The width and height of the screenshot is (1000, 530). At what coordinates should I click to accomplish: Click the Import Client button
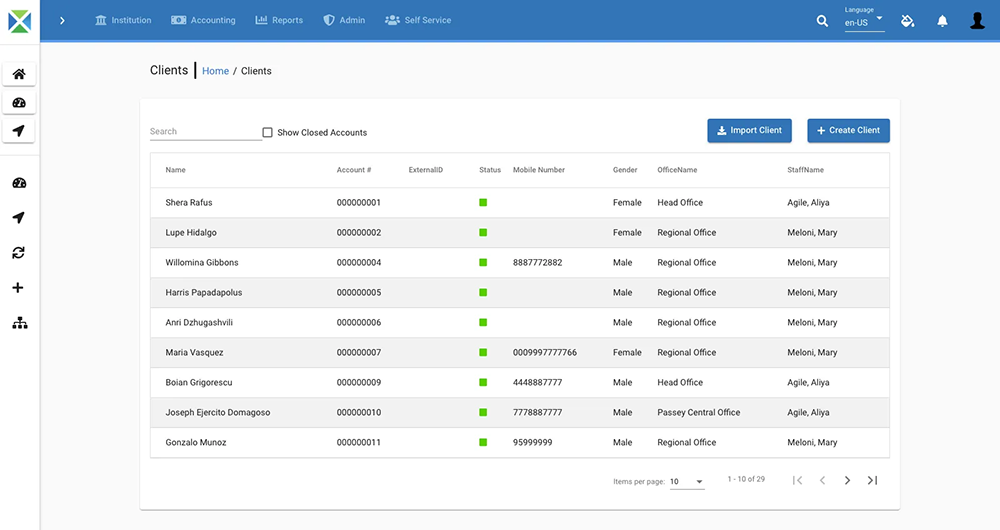tap(749, 130)
